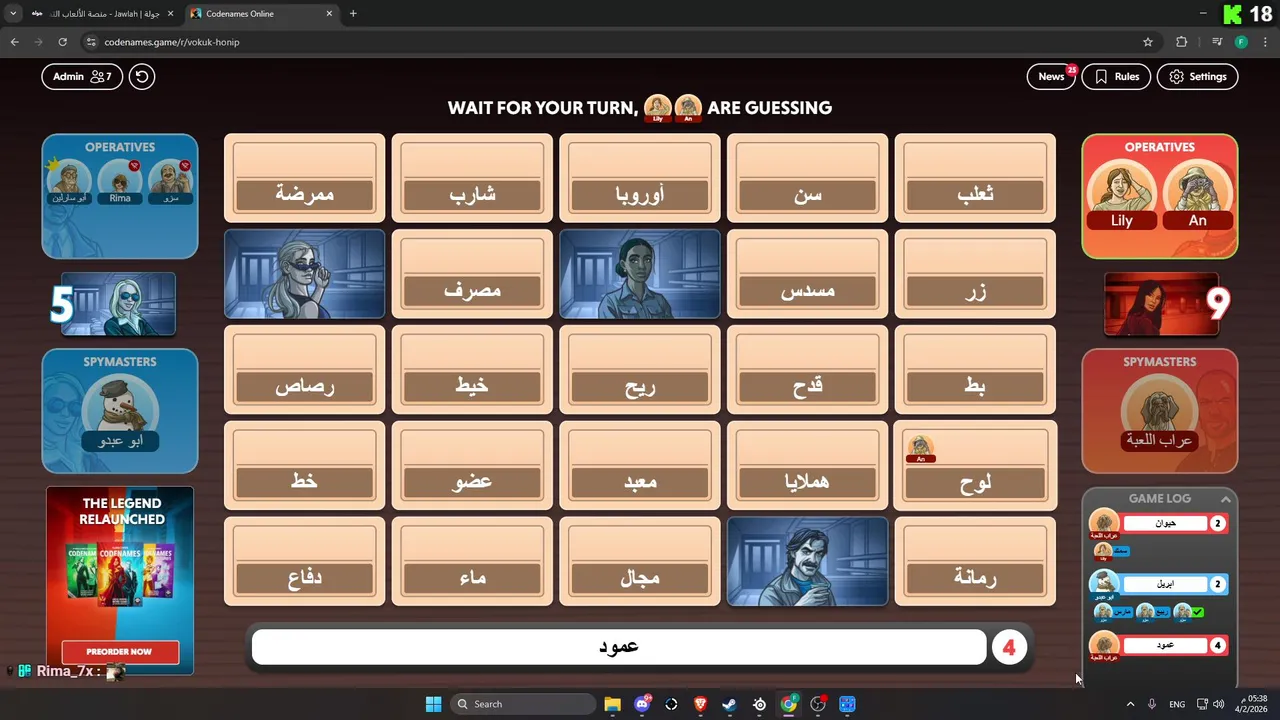Click An's avatar marker on لوح card

tap(920, 449)
